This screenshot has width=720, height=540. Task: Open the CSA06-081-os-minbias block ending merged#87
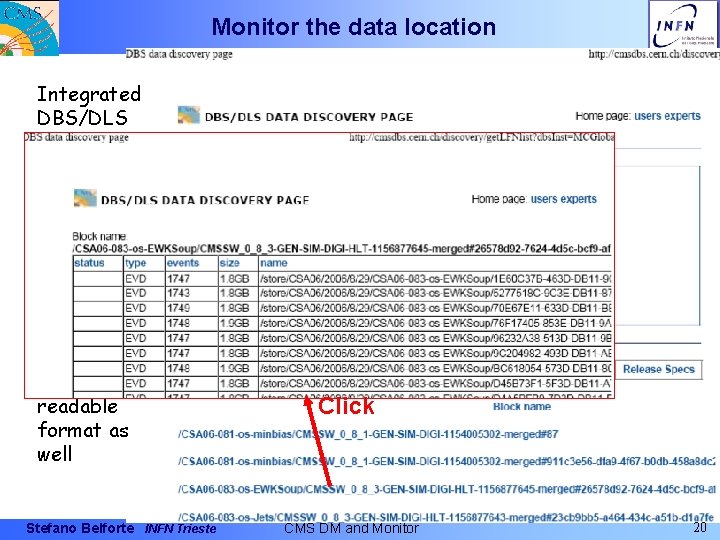click(368, 434)
